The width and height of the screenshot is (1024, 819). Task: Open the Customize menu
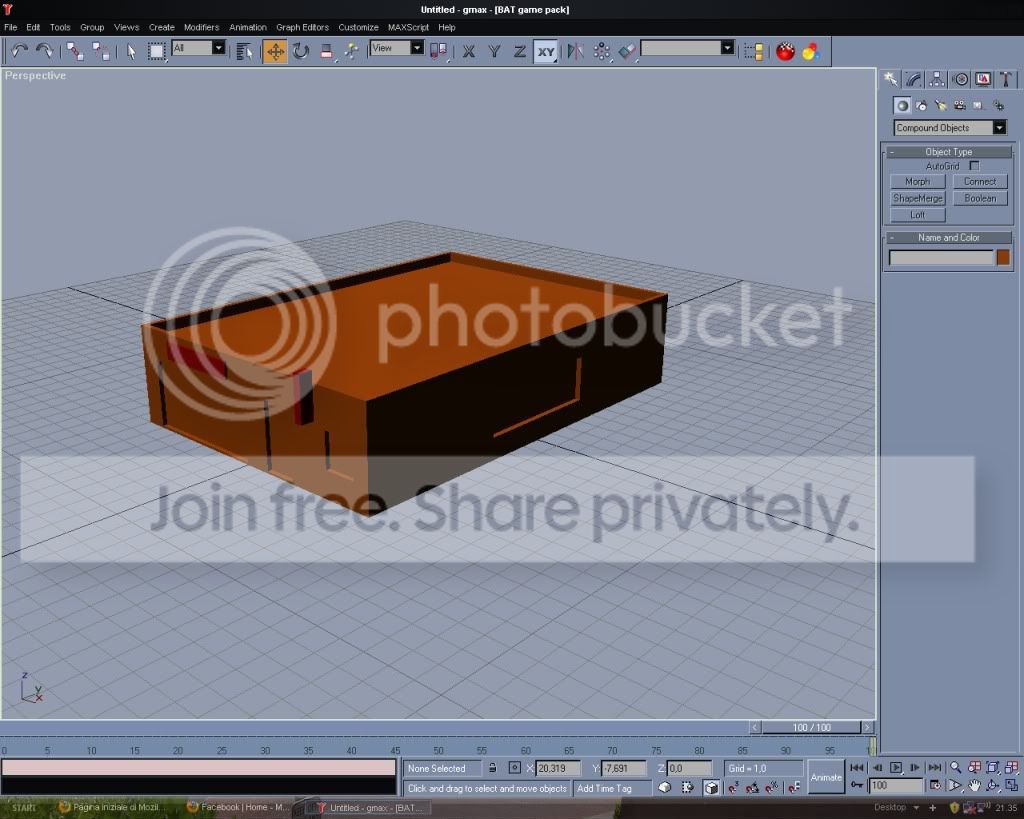pyautogui.click(x=359, y=27)
